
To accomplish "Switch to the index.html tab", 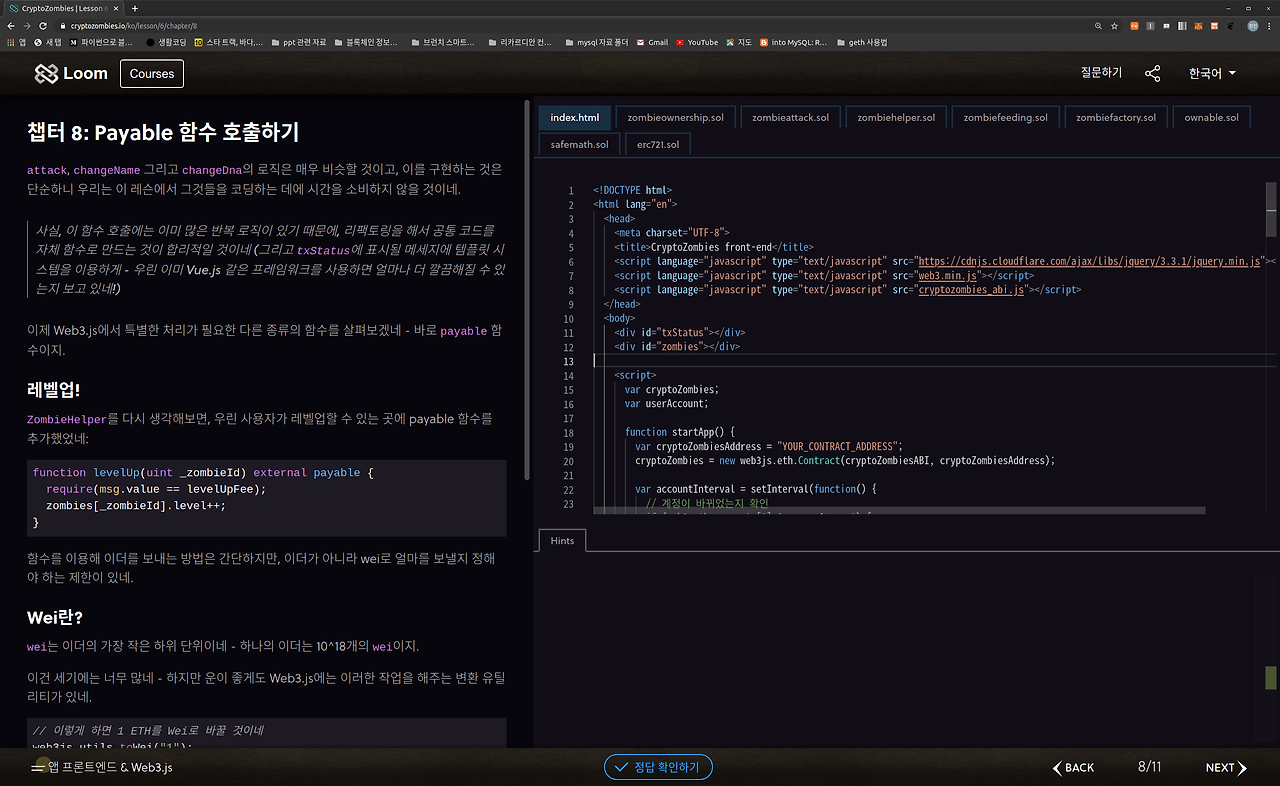I will tap(575, 117).
